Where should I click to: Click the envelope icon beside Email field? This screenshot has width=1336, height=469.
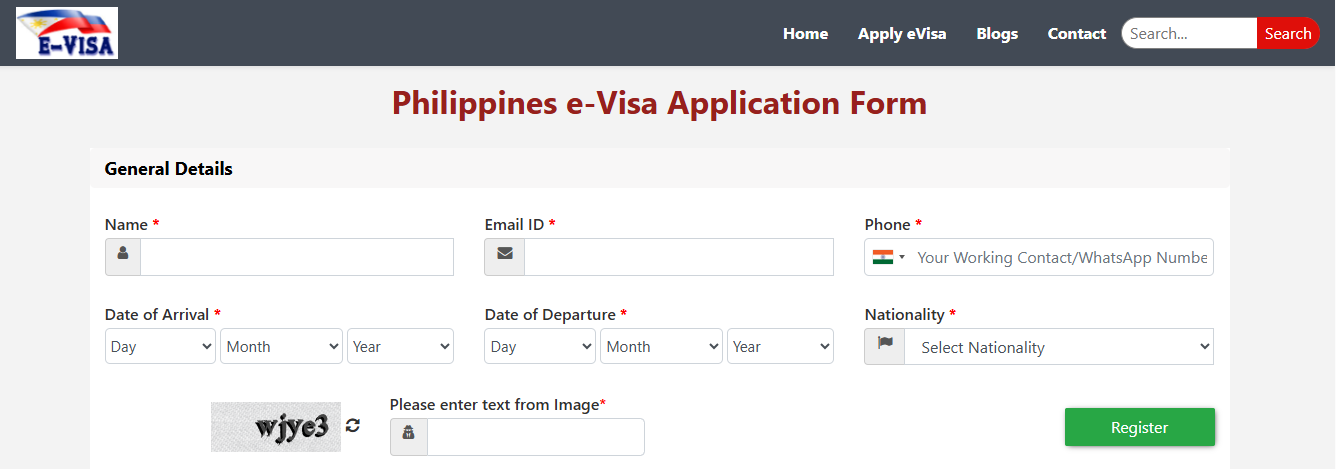505,256
